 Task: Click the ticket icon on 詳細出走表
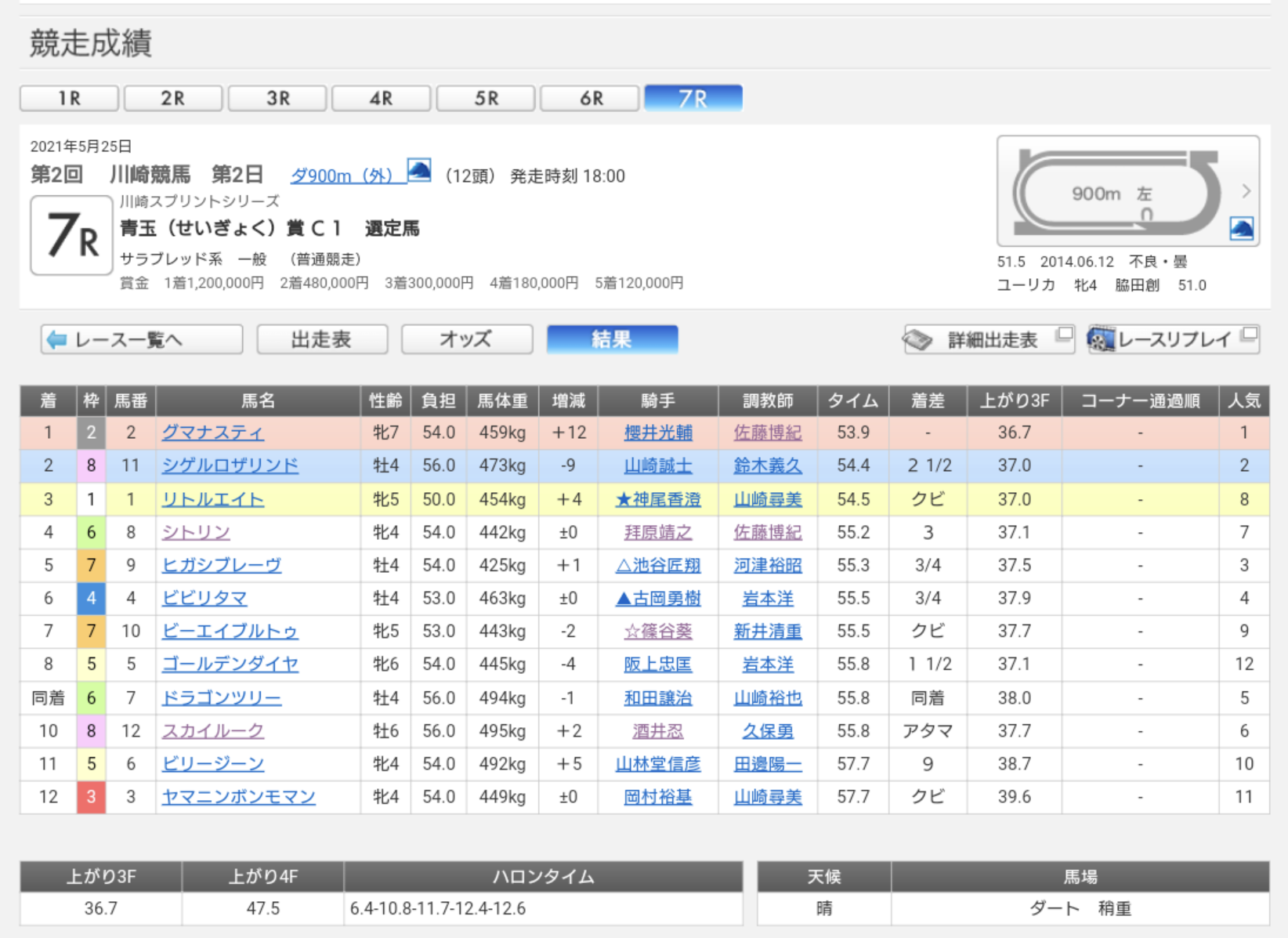click(917, 340)
